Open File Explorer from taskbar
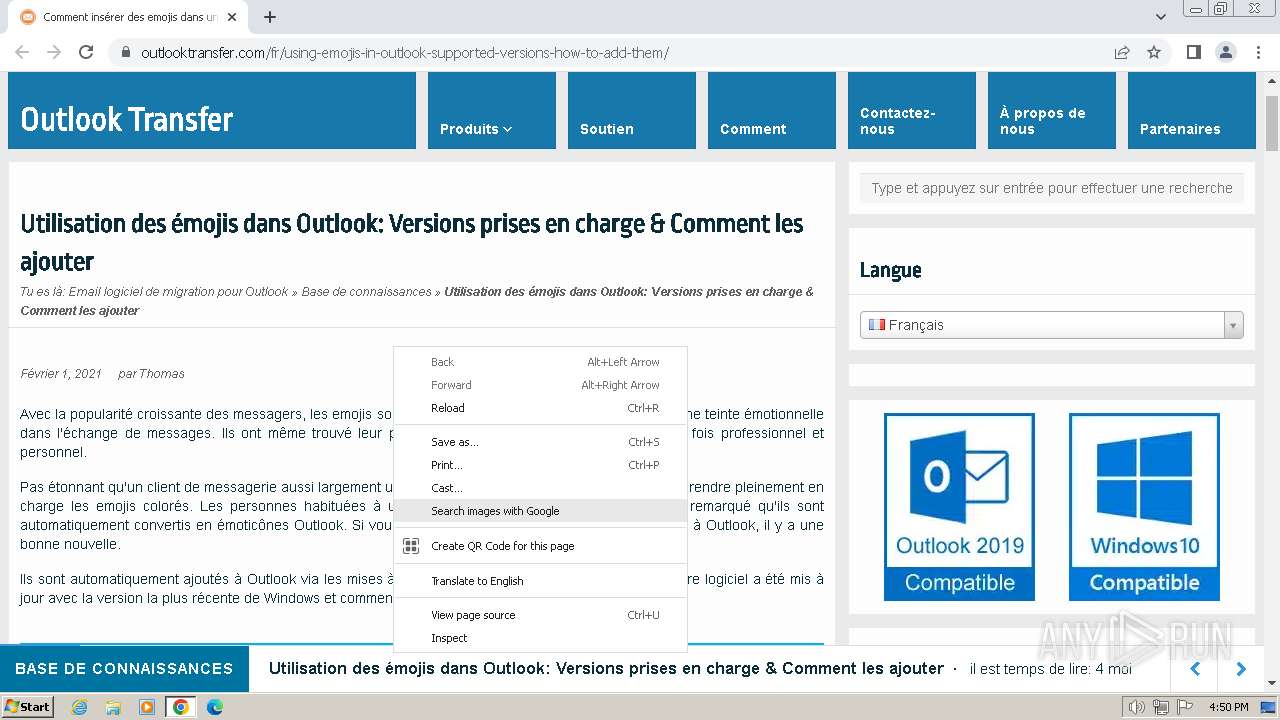Image resolution: width=1280 pixels, height=720 pixels. click(x=113, y=707)
